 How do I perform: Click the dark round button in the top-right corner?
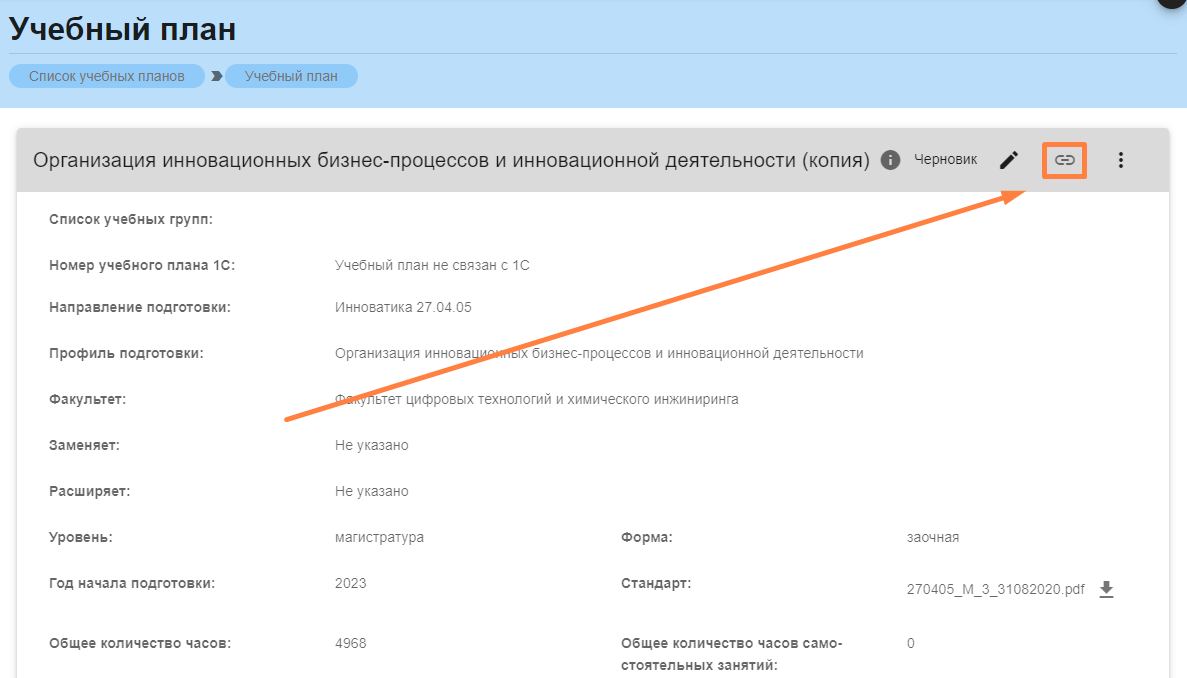(x=1172, y=3)
